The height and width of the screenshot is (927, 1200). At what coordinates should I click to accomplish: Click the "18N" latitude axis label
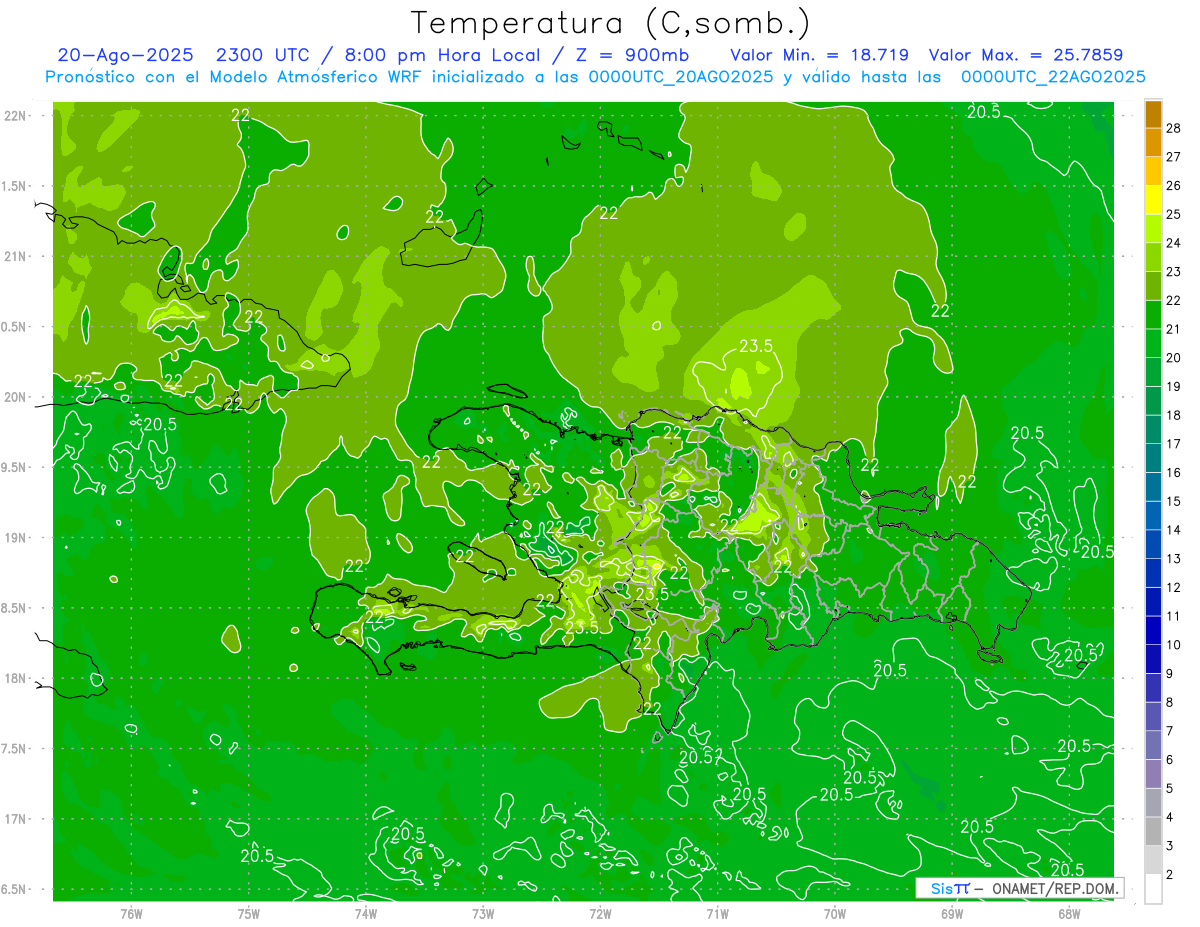coord(16,678)
